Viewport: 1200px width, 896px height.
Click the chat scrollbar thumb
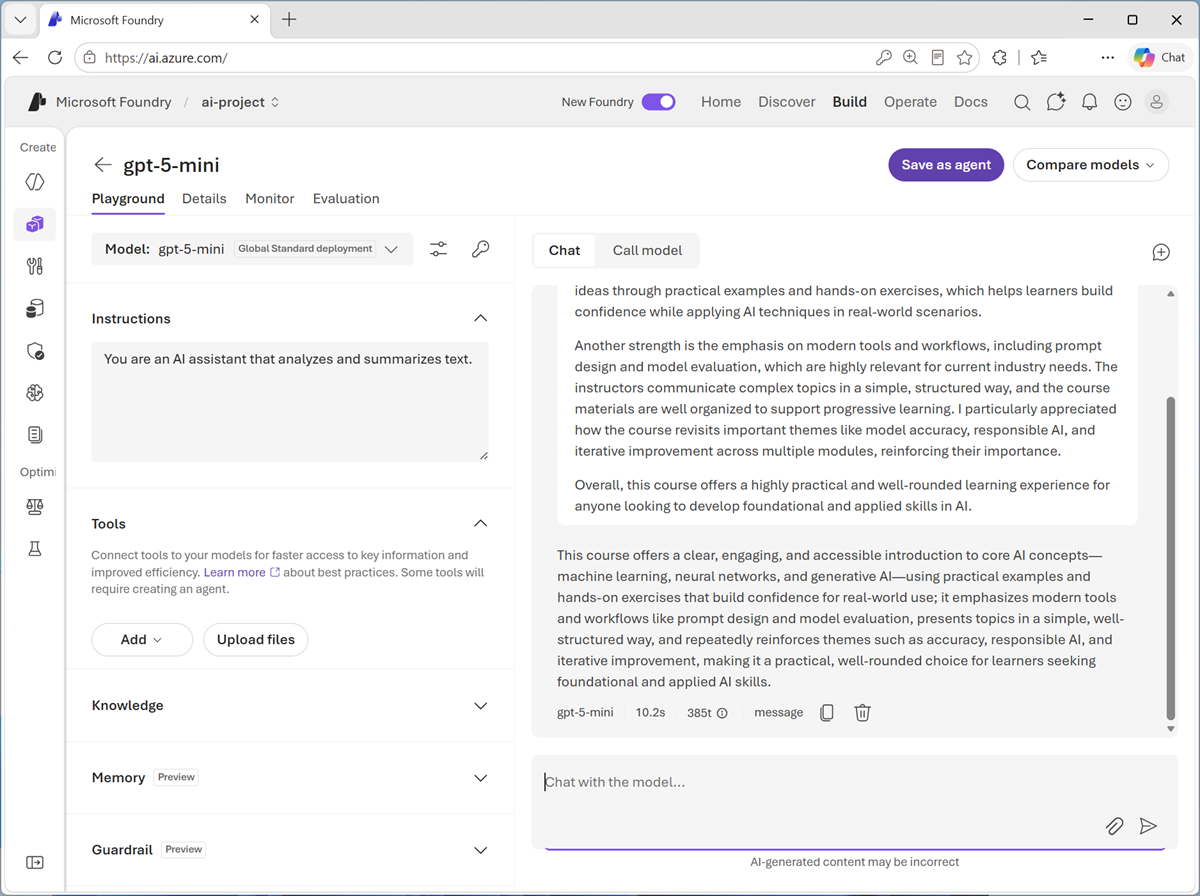(1171, 557)
